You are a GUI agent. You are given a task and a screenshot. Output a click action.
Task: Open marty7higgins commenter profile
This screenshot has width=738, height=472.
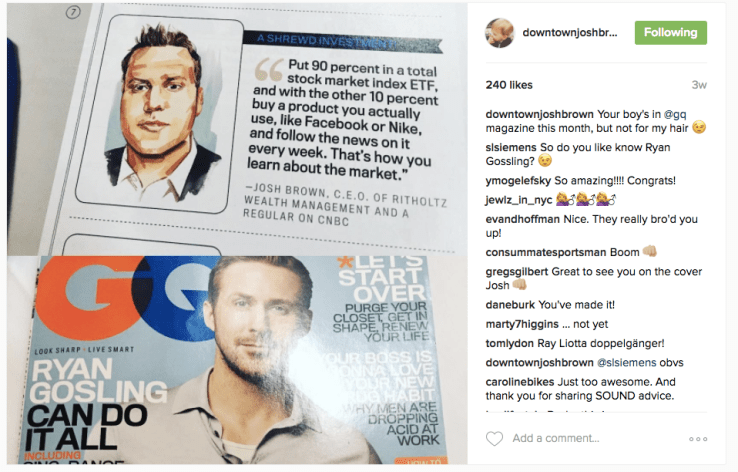coord(522,324)
